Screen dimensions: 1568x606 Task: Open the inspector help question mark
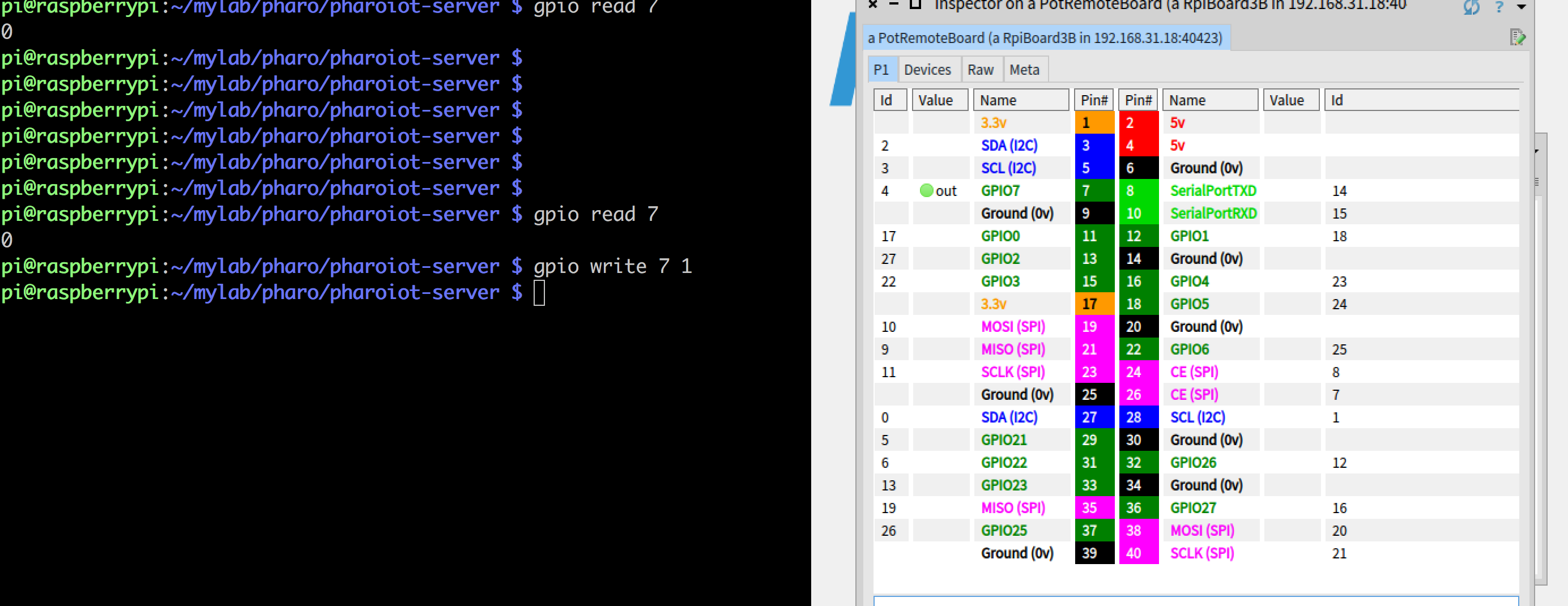[x=1499, y=7]
